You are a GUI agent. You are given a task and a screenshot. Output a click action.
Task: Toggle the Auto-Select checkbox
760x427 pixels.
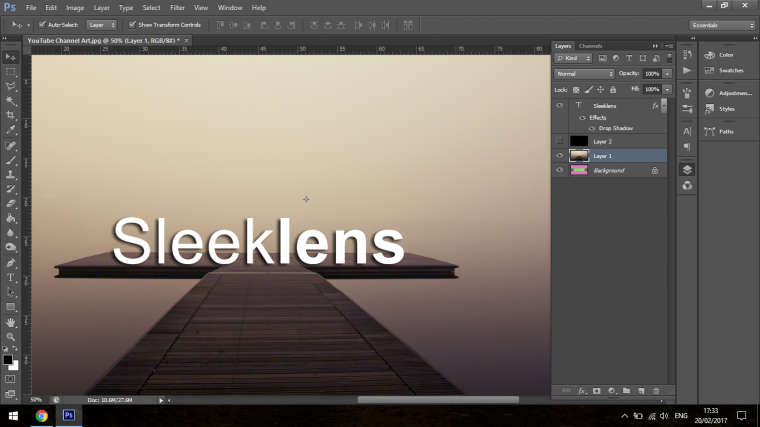coord(42,25)
